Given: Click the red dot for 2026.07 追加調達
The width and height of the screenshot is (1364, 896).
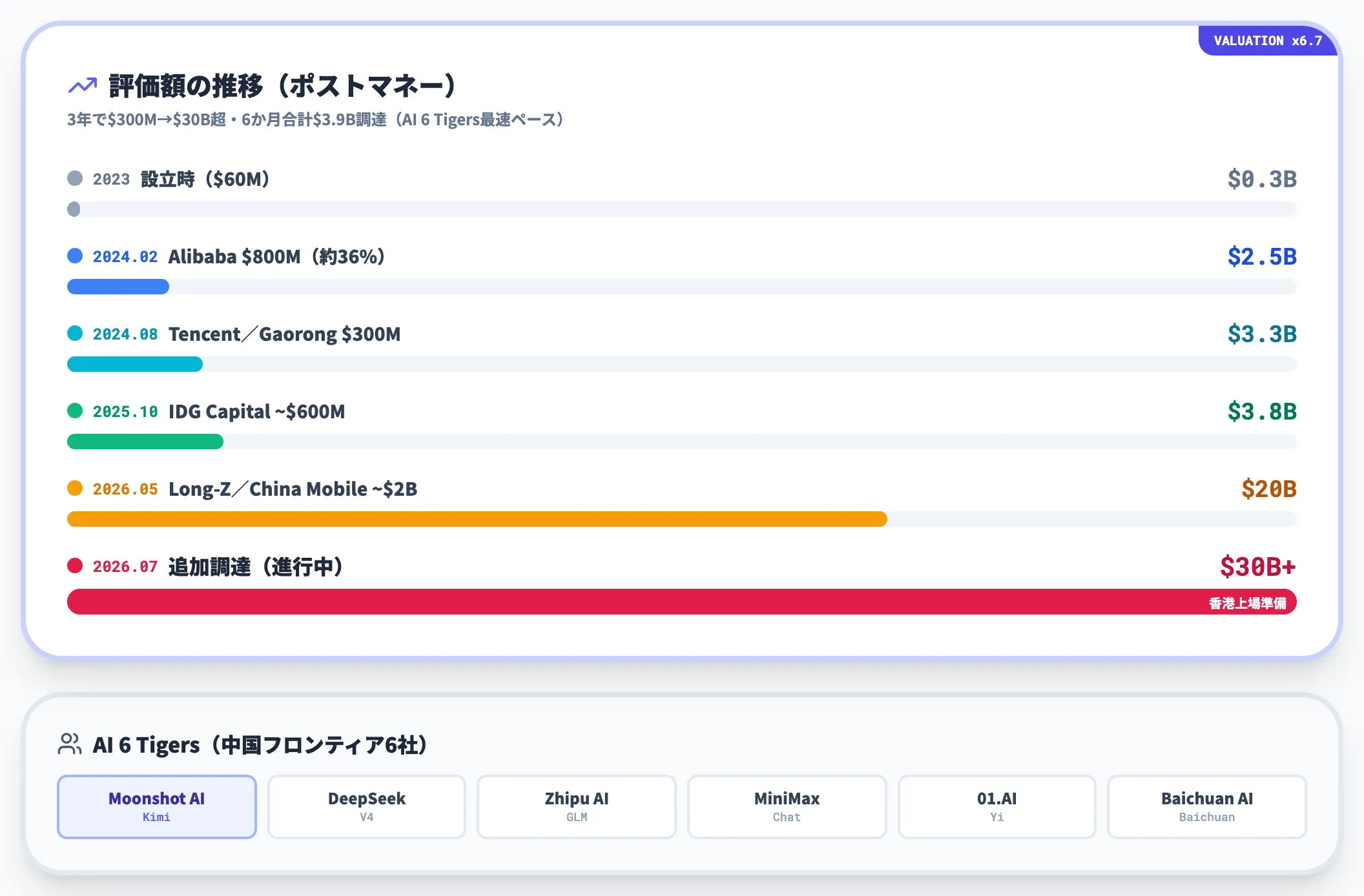Looking at the screenshot, I should (75, 565).
